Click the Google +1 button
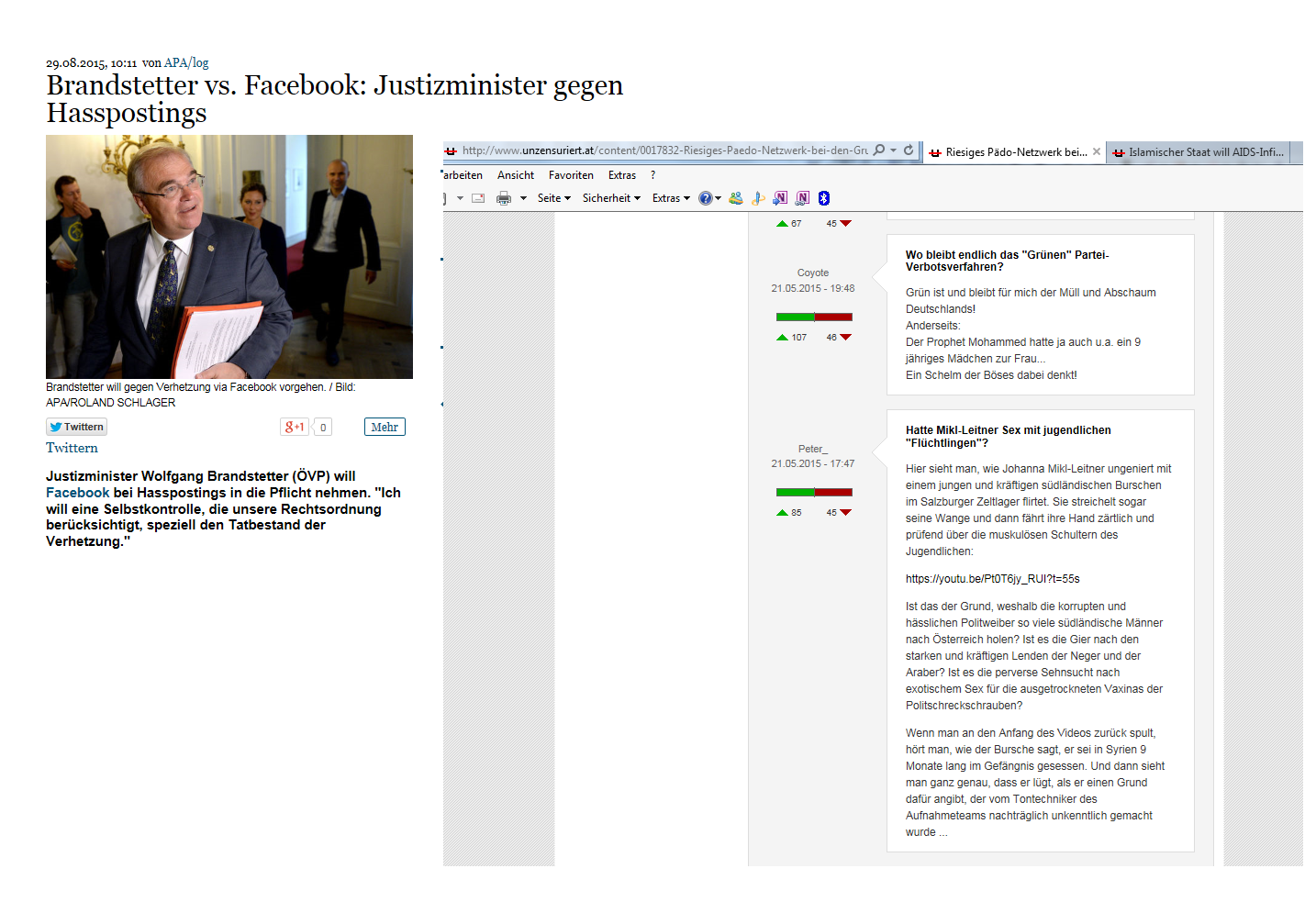Screen dimensions: 1316x913 tap(295, 427)
